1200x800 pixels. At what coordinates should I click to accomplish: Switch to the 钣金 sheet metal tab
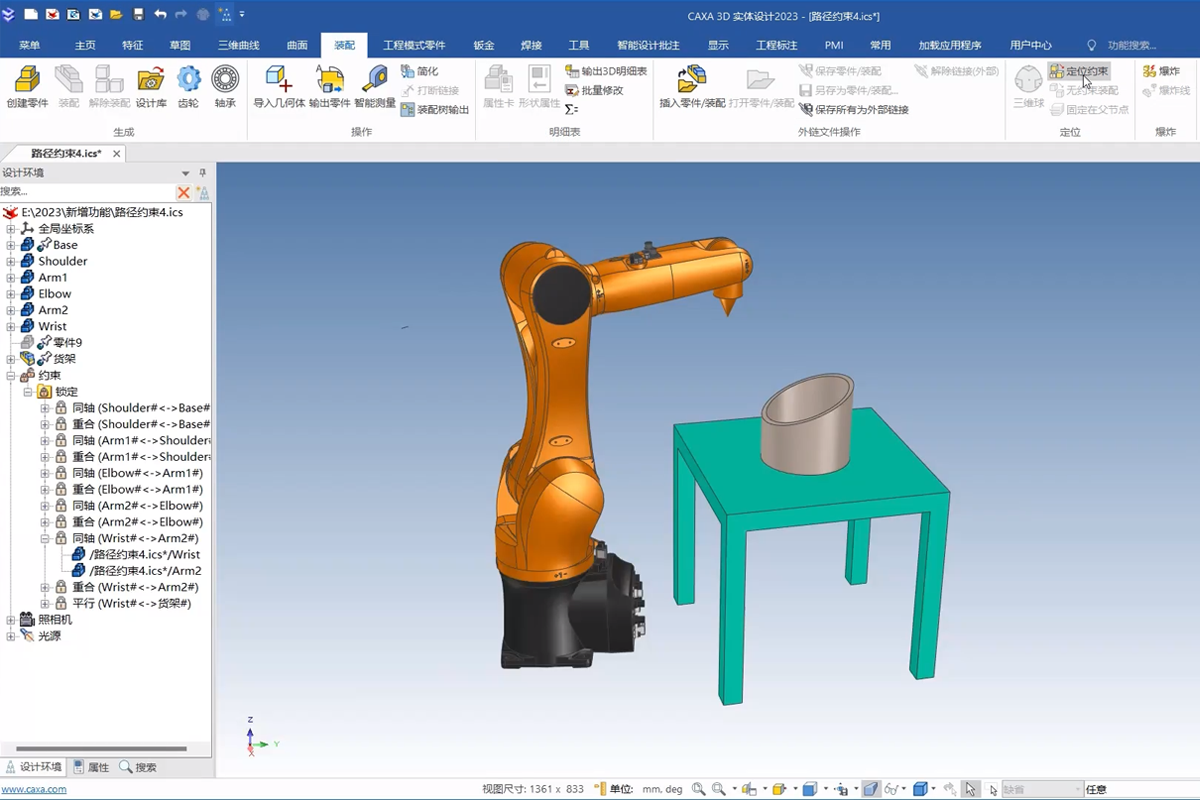[x=484, y=45]
